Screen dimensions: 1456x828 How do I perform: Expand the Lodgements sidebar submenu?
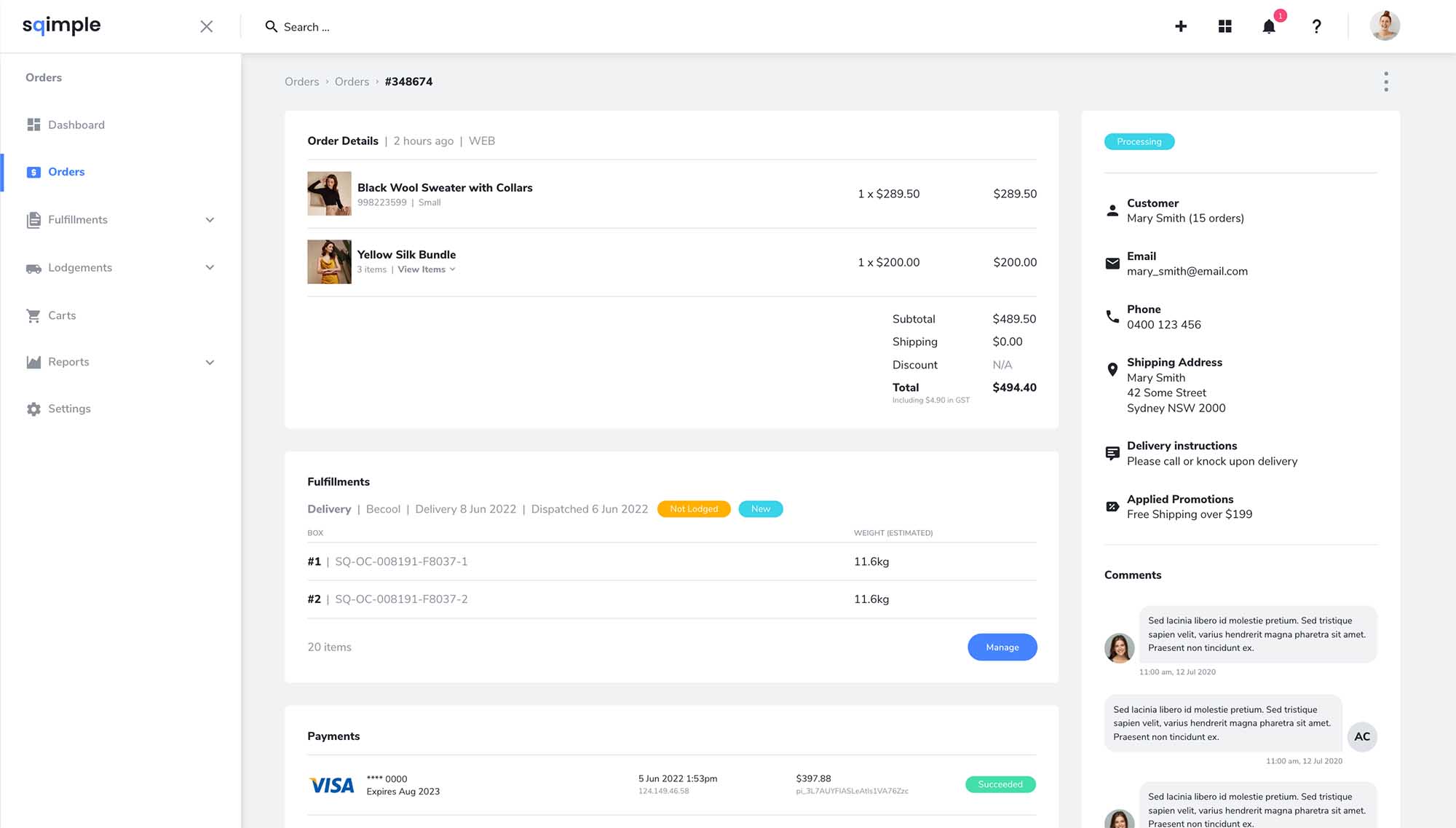[210, 267]
